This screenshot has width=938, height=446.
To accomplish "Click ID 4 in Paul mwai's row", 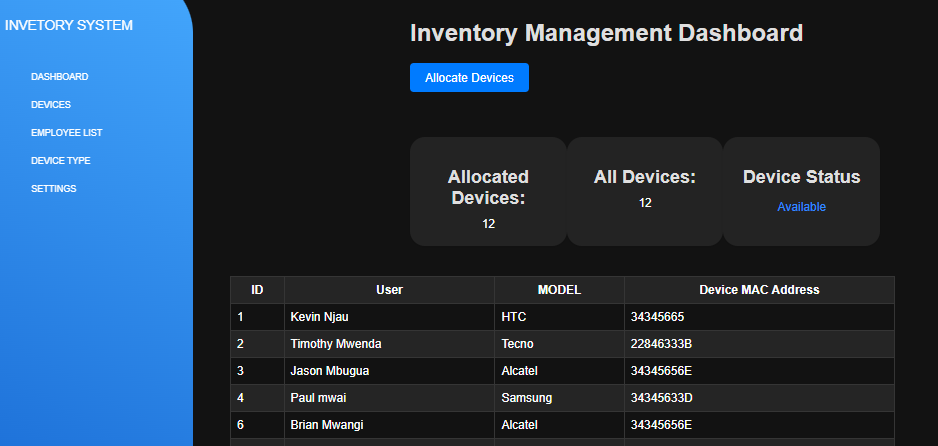I will pos(257,398).
